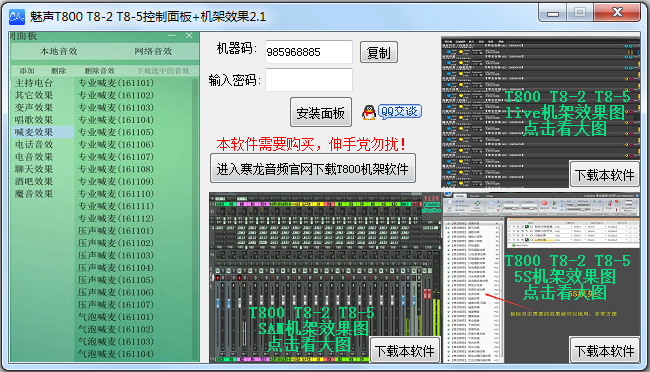Viewport: 650px width, 372px height.
Task: Focus the 机器码 field showing 985968885
Action: coord(309,52)
